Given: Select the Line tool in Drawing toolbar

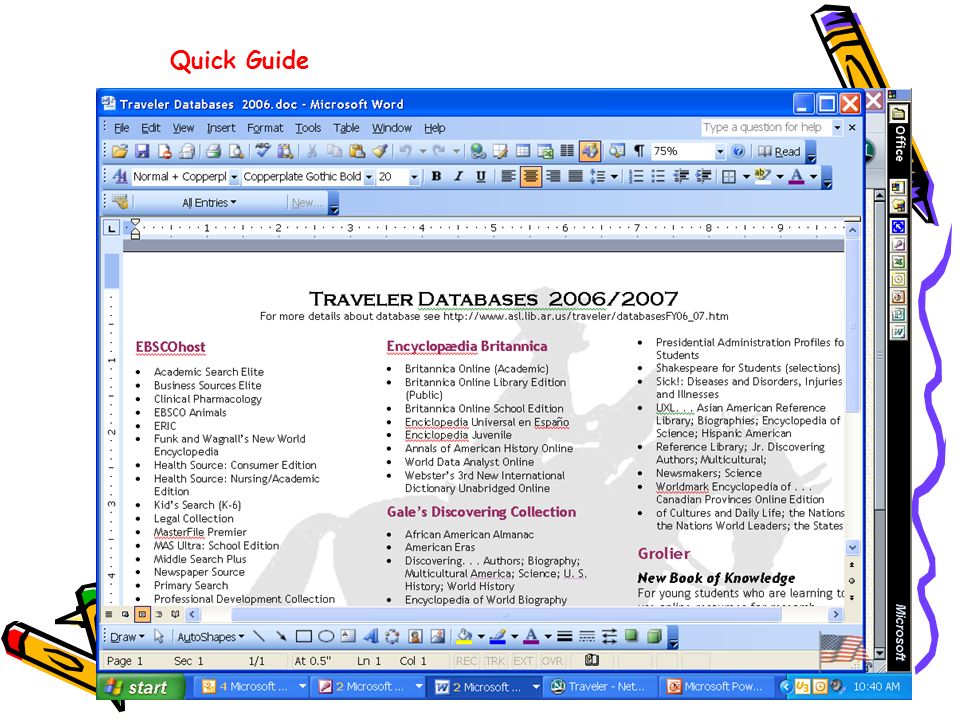Looking at the screenshot, I should tap(259, 637).
